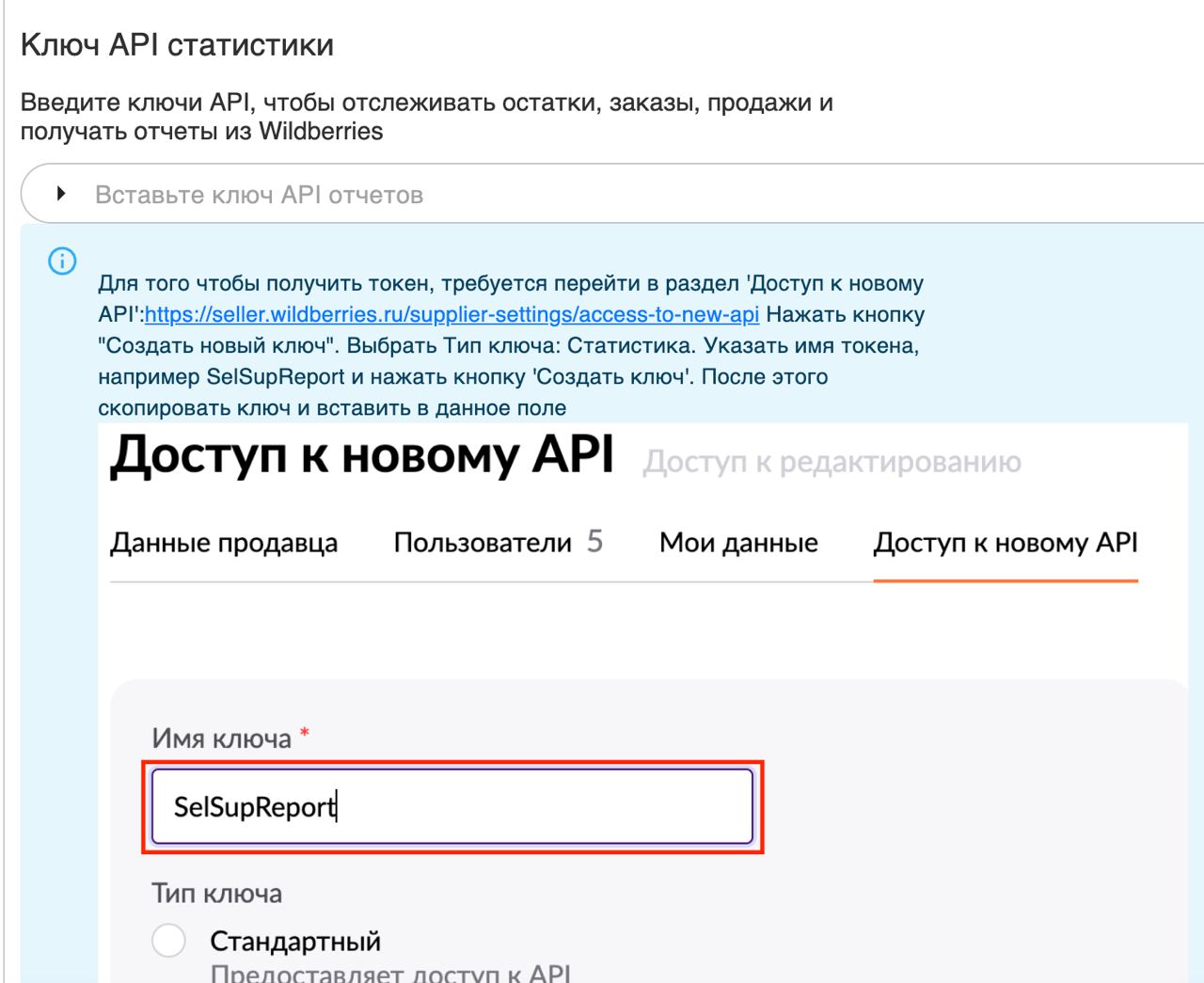The width and height of the screenshot is (1204, 983).
Task: Click the blue info icon in the hint box
Action: coord(62,262)
